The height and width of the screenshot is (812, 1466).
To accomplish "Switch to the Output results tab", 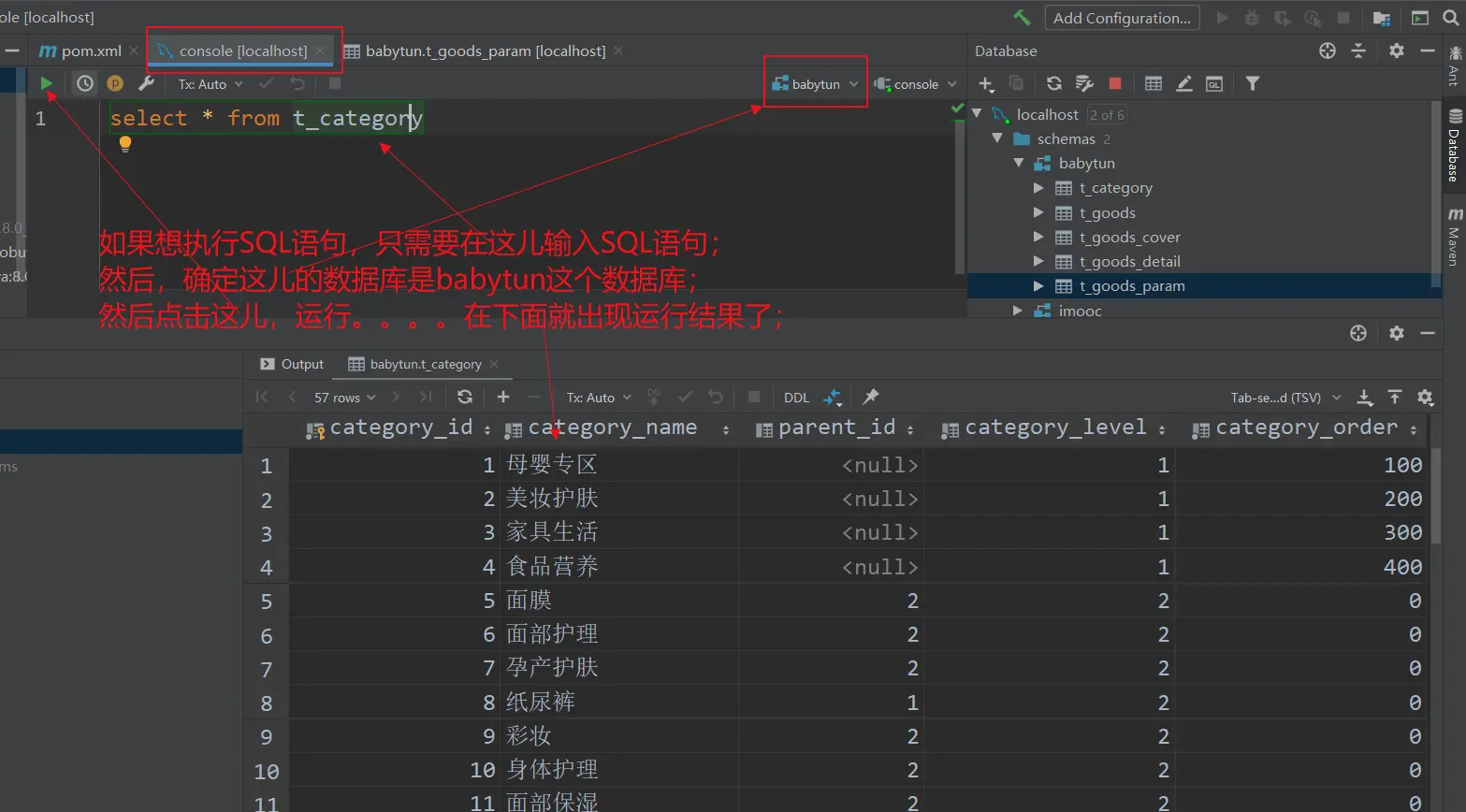I will [292, 364].
